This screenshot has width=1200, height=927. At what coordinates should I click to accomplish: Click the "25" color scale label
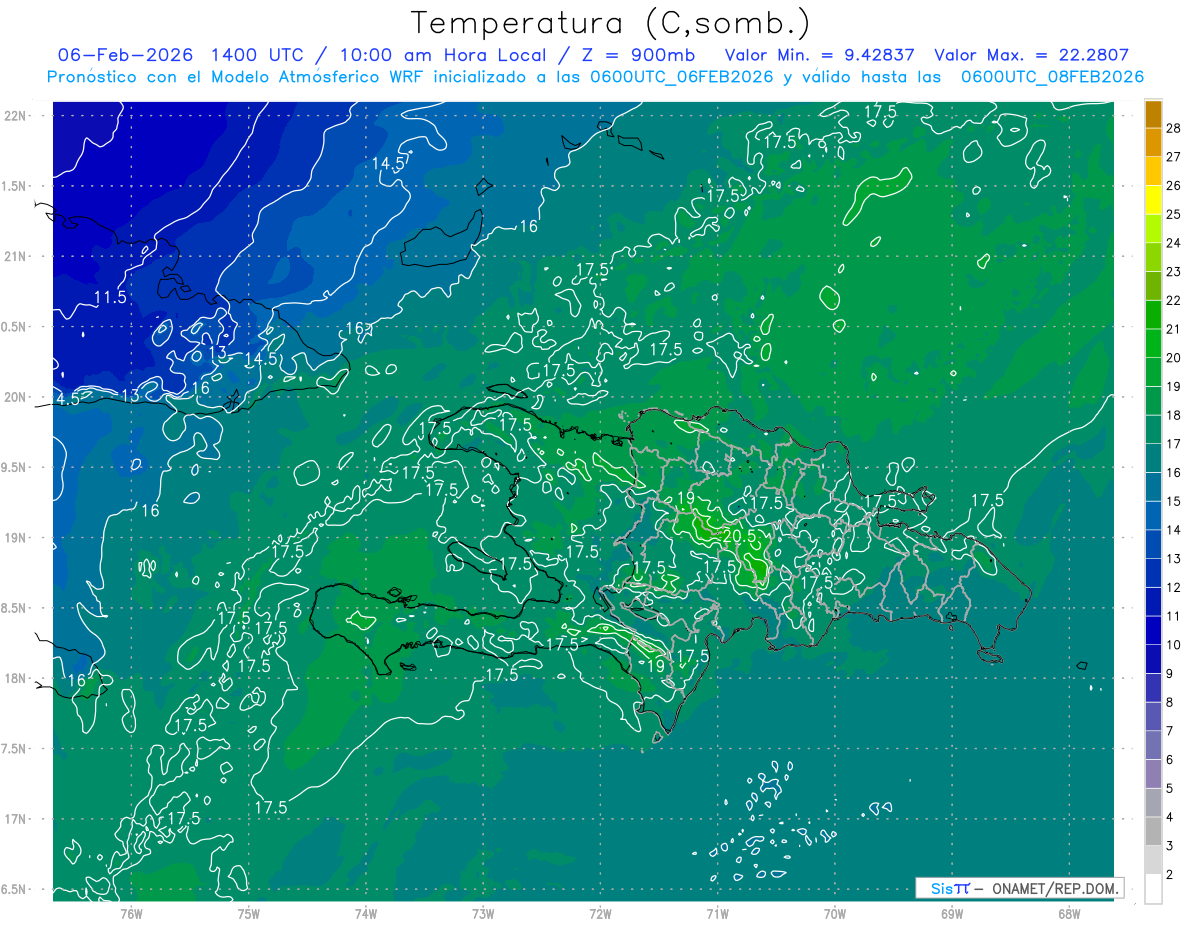1175,214
